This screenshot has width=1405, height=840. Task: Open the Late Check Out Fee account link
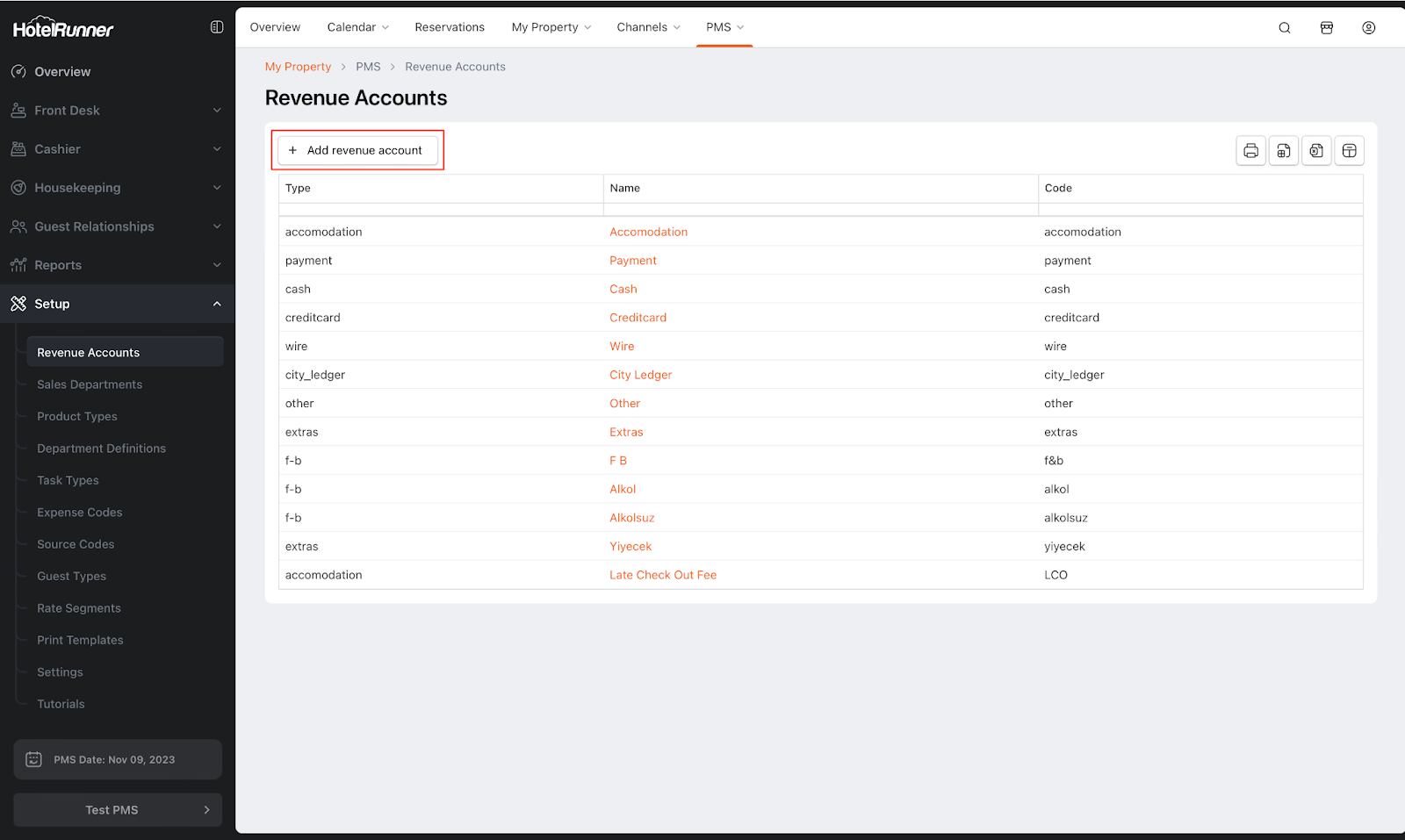pyautogui.click(x=663, y=575)
